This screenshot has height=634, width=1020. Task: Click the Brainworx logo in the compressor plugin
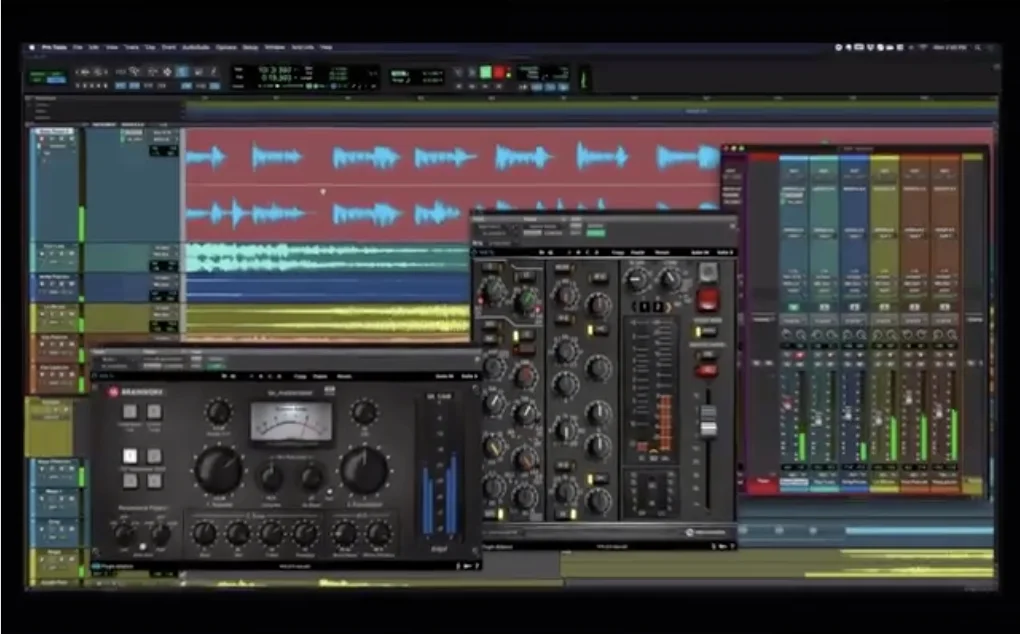pyautogui.click(x=137, y=392)
